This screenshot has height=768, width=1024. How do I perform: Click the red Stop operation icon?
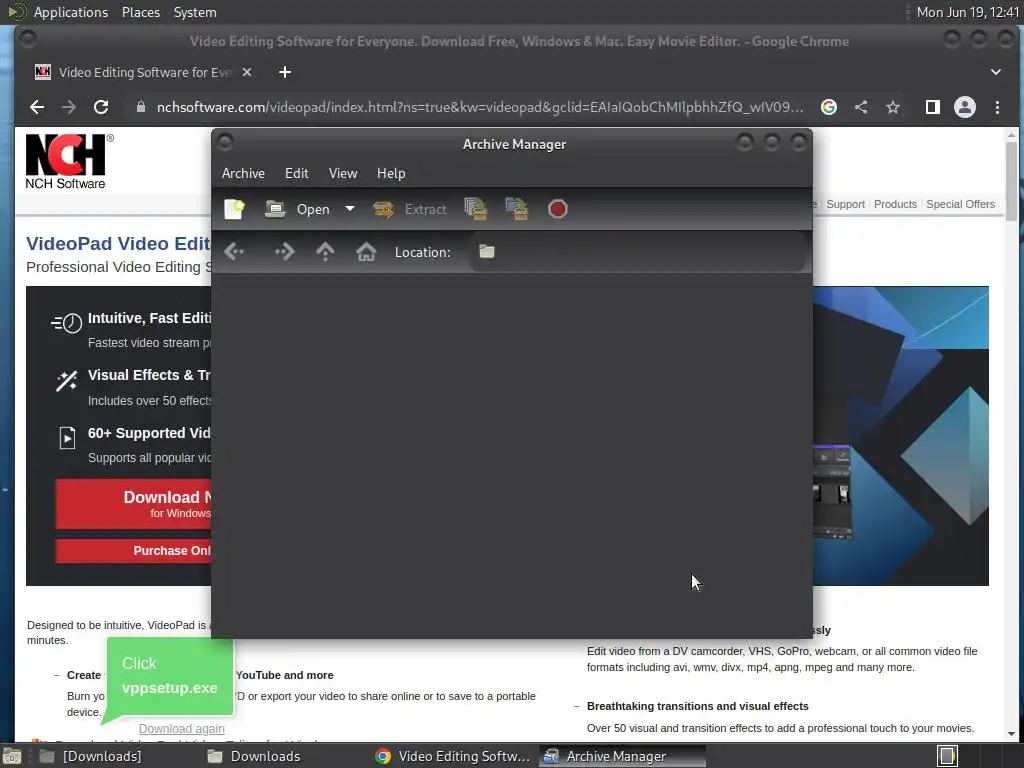558,209
